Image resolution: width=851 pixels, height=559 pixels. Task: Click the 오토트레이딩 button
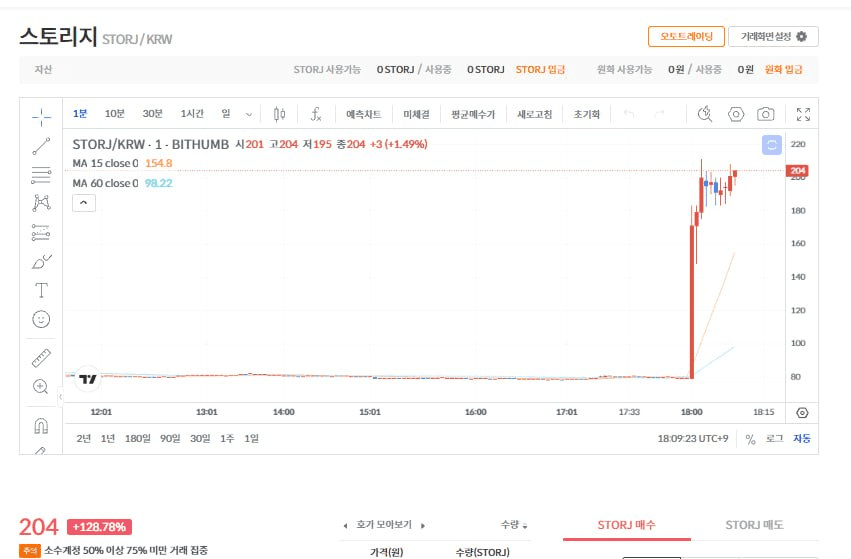click(x=686, y=36)
